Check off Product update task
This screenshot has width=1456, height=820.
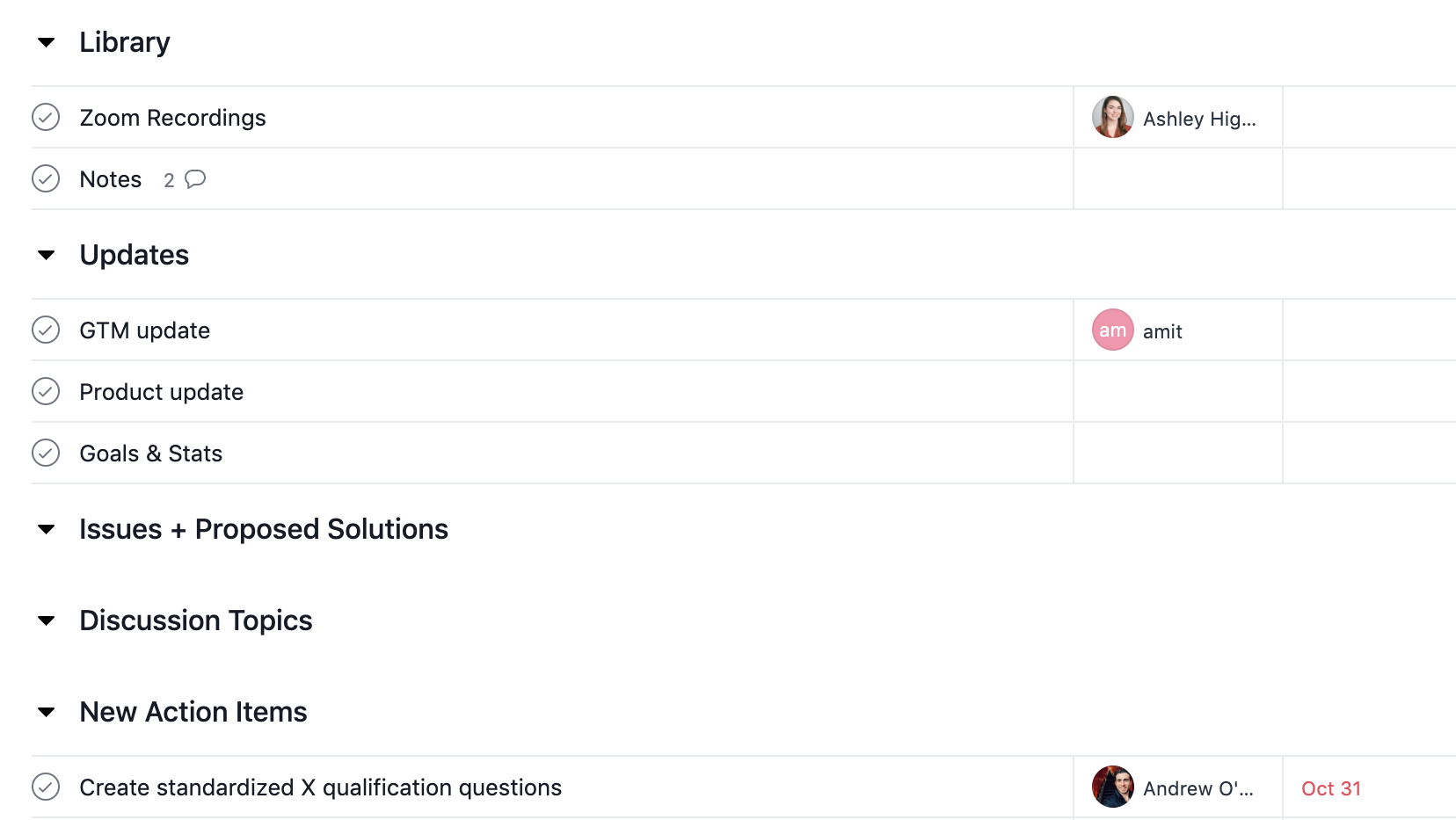[x=46, y=392]
